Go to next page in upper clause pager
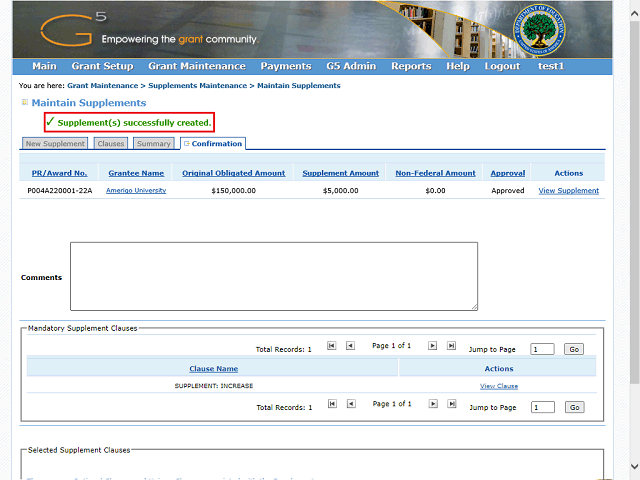This screenshot has height=480, width=640. click(432, 346)
